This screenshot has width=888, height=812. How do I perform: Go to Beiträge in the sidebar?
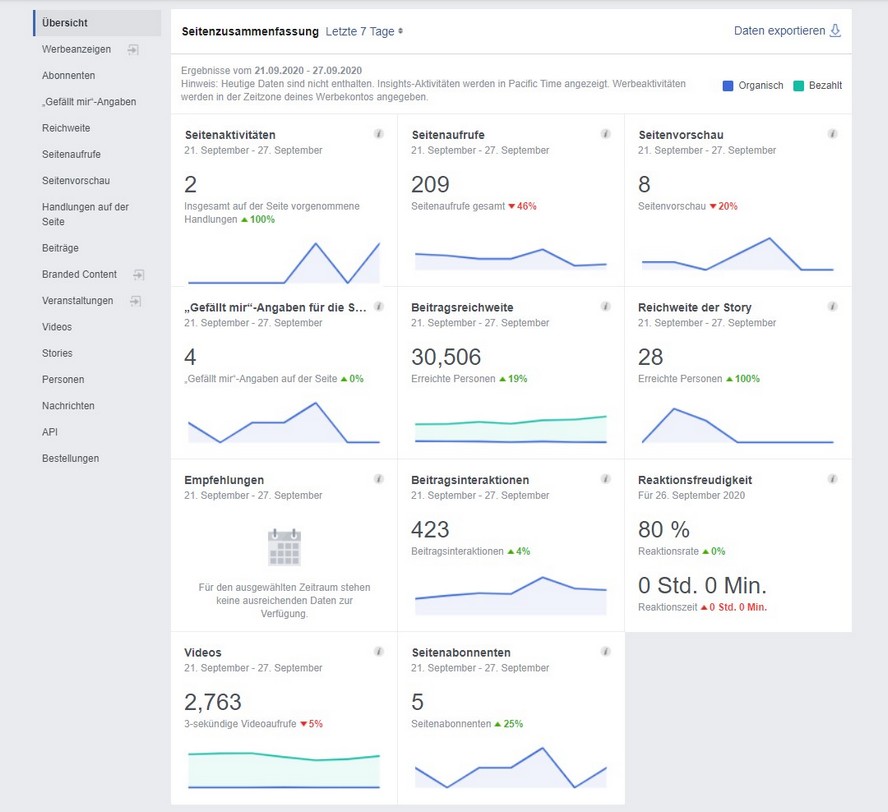pos(60,248)
